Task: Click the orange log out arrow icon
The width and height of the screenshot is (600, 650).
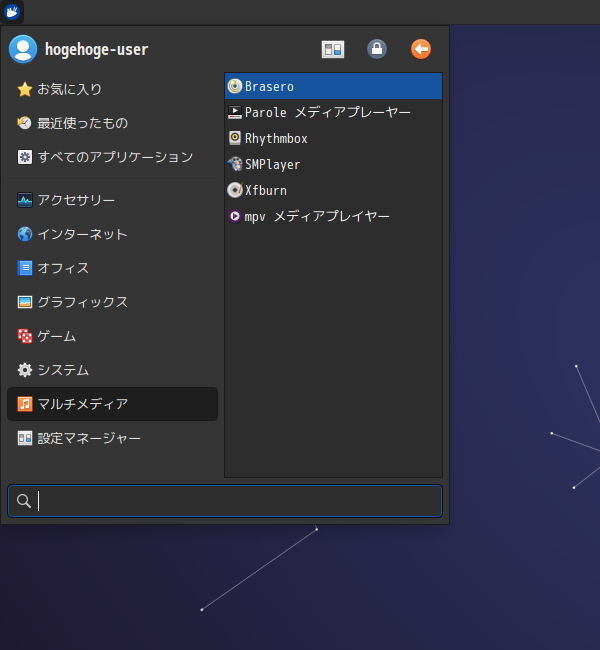Action: click(x=421, y=49)
